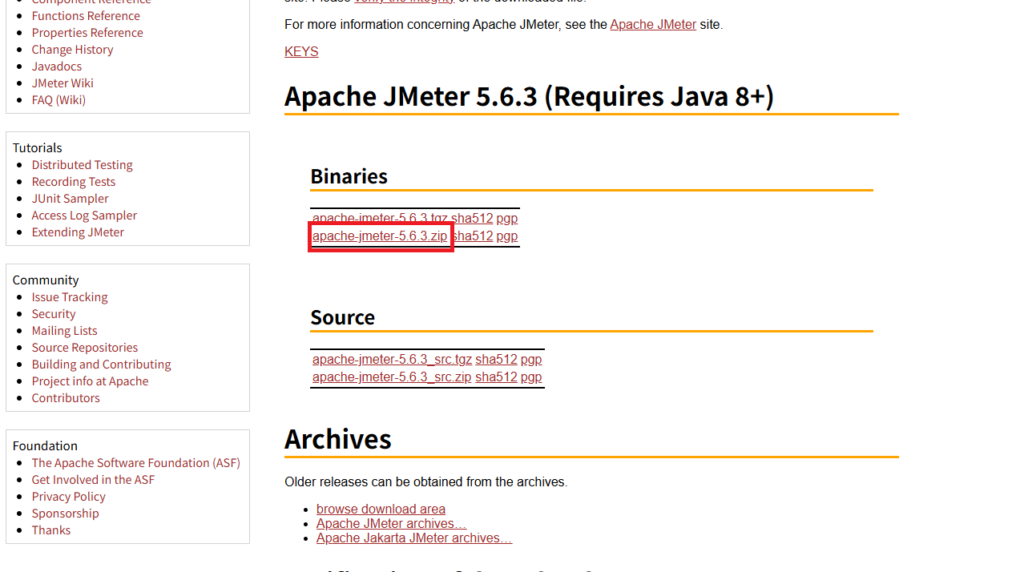
Task: Go to Change History page
Action: (72, 50)
